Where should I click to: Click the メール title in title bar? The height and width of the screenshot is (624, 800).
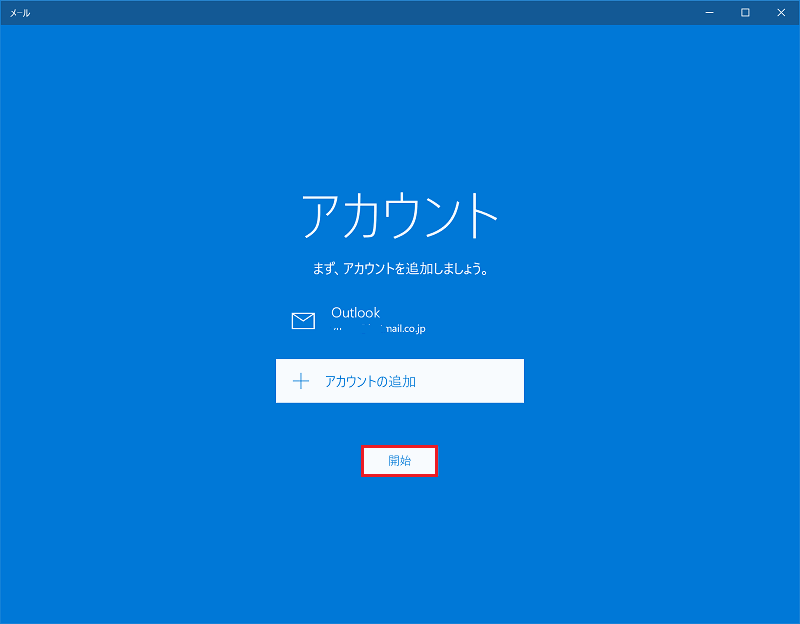(x=20, y=13)
